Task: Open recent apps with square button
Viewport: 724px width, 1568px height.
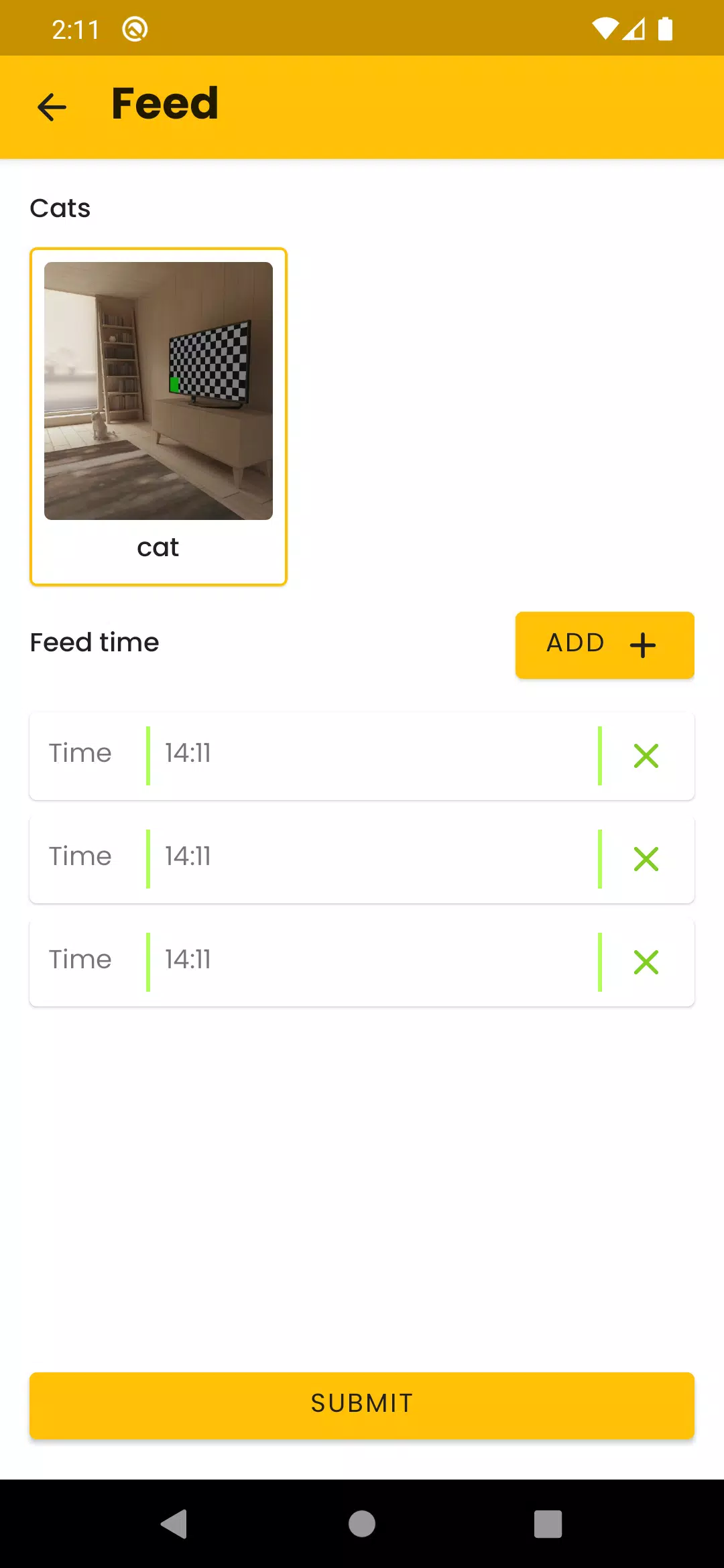Action: point(548,1524)
